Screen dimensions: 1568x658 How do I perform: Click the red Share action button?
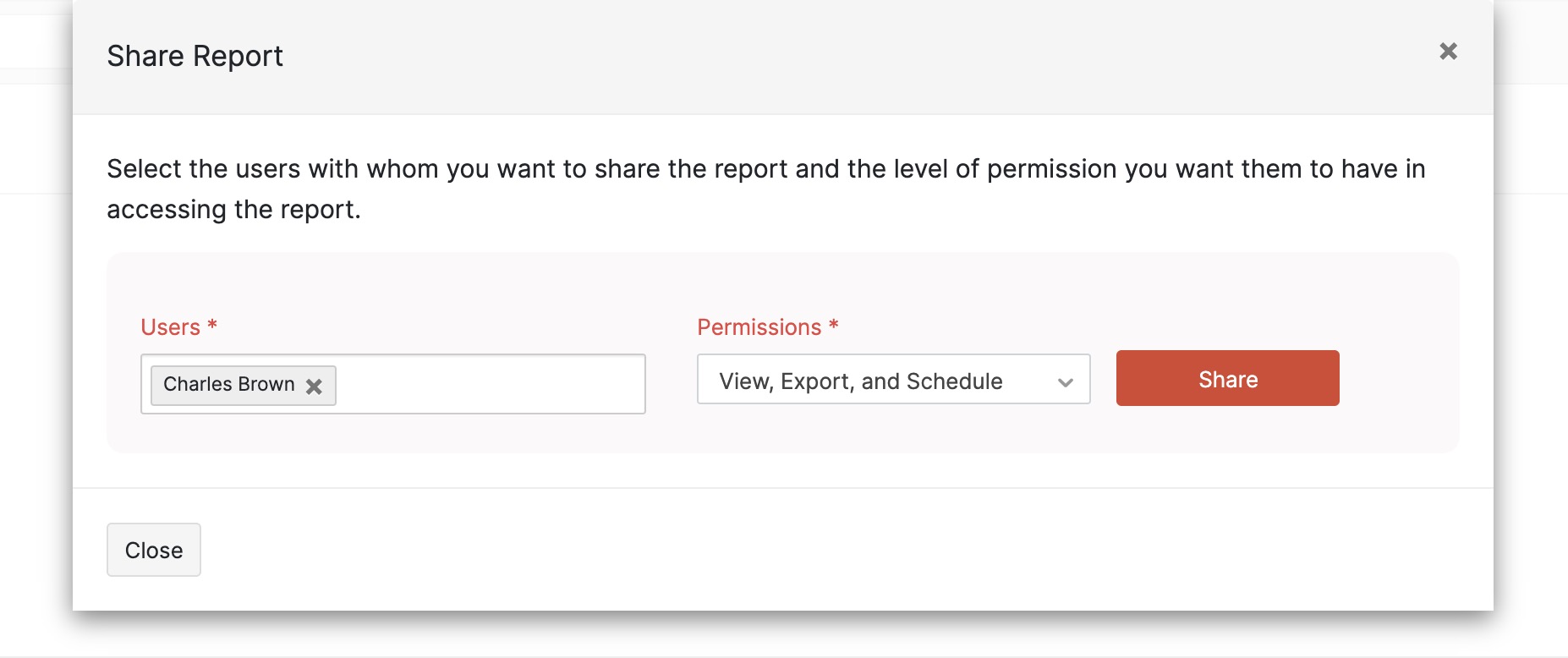1226,378
